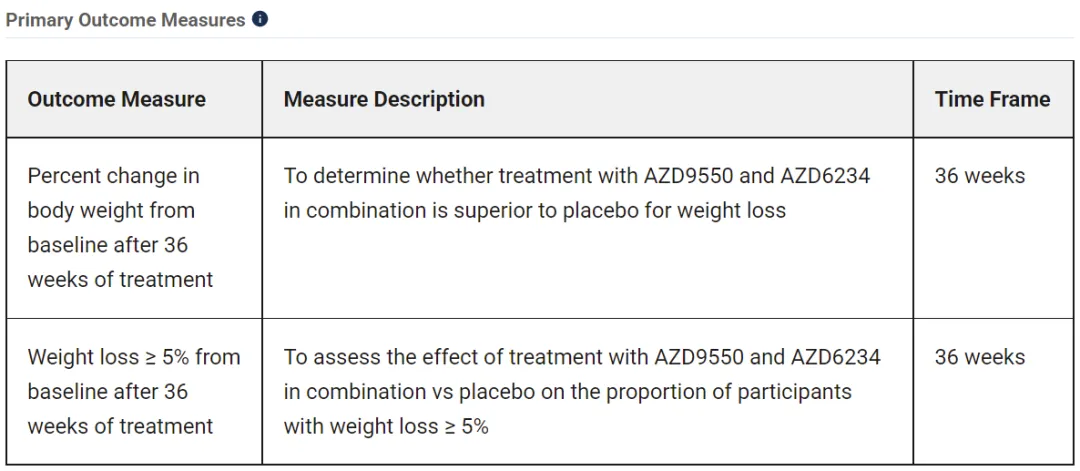The width and height of the screenshot is (1080, 471).
Task: Click the Primary Outcome Measures heading
Action: click(x=125, y=20)
